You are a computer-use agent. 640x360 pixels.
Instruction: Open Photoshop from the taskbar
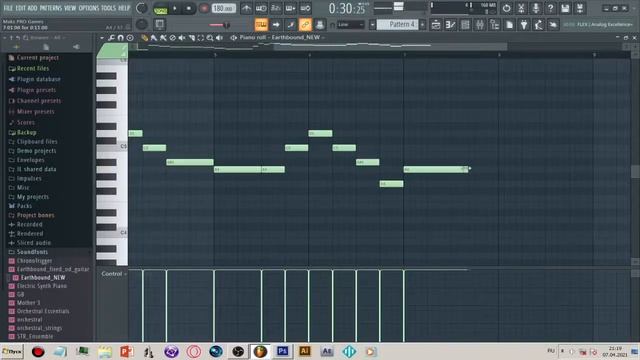coord(282,351)
